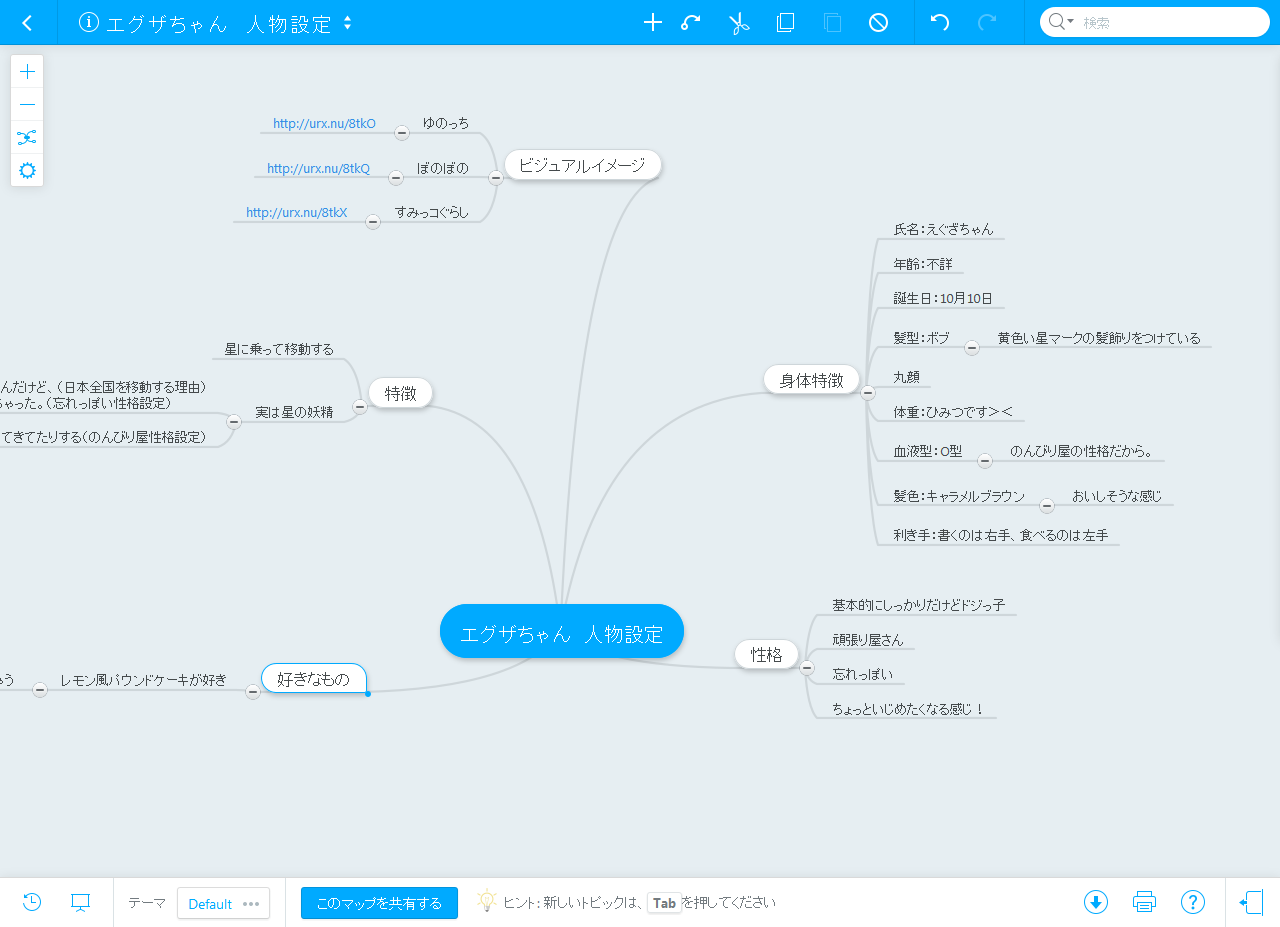Collapse the 血液型：O型 node
The width and height of the screenshot is (1280, 927).
[x=985, y=461]
